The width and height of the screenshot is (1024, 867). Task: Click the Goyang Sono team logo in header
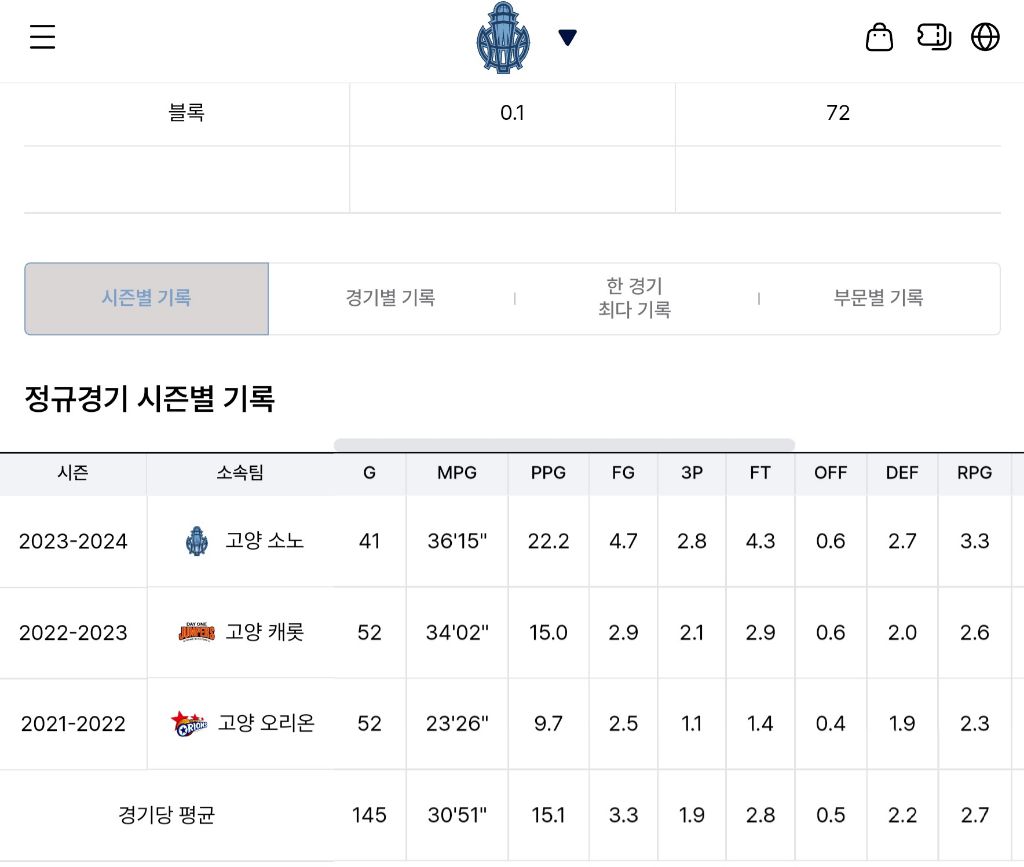(x=503, y=38)
